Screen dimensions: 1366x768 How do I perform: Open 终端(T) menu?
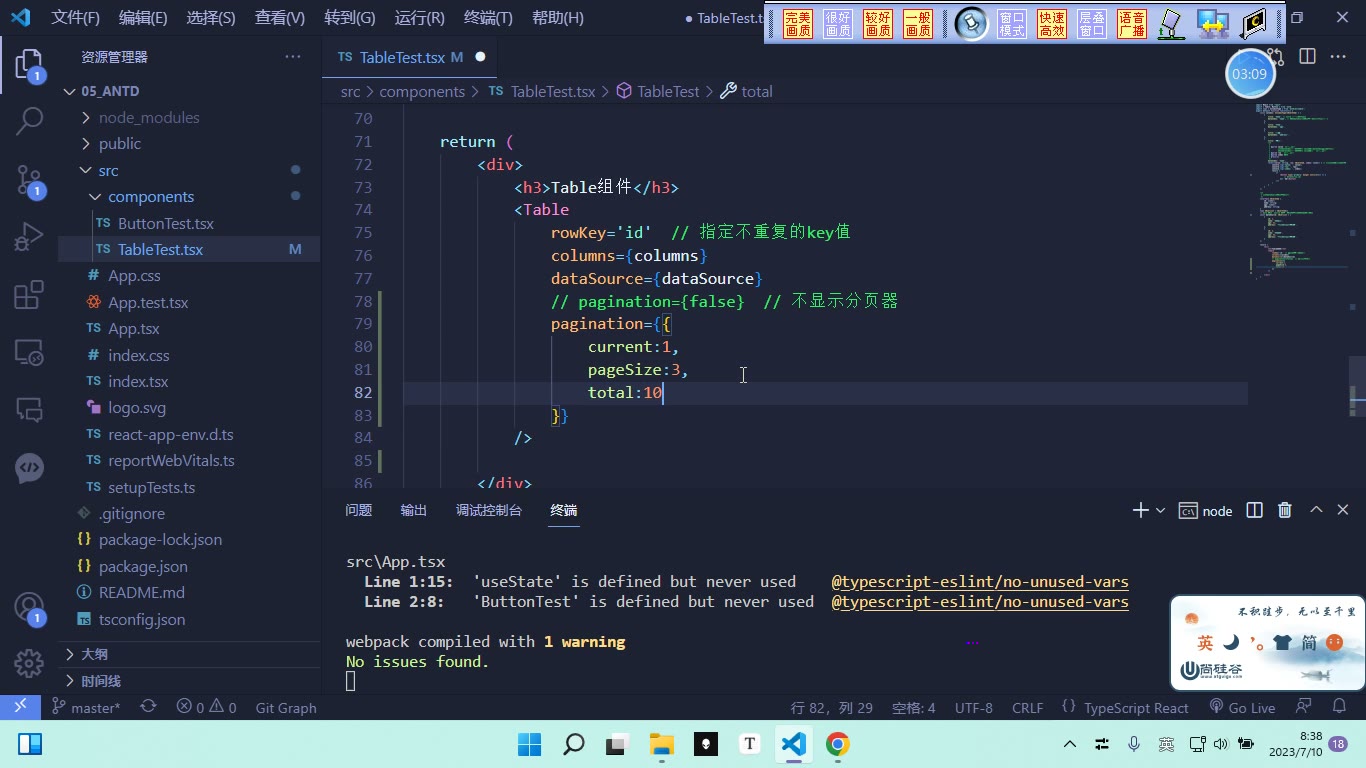click(488, 18)
